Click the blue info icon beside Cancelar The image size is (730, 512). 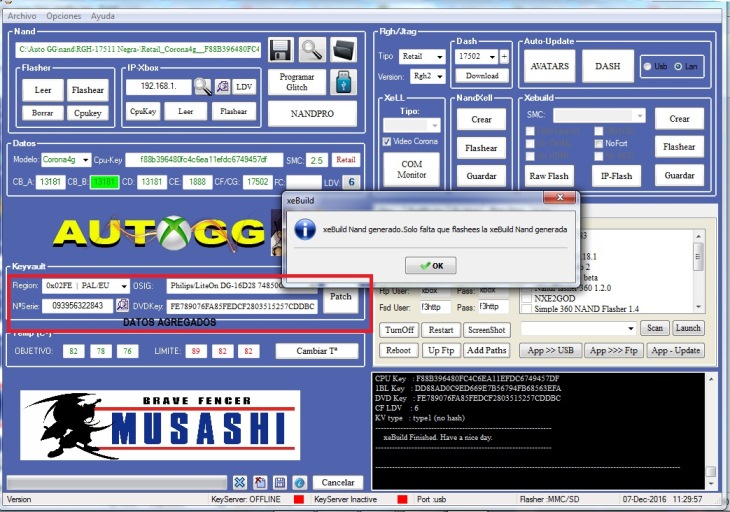300,483
